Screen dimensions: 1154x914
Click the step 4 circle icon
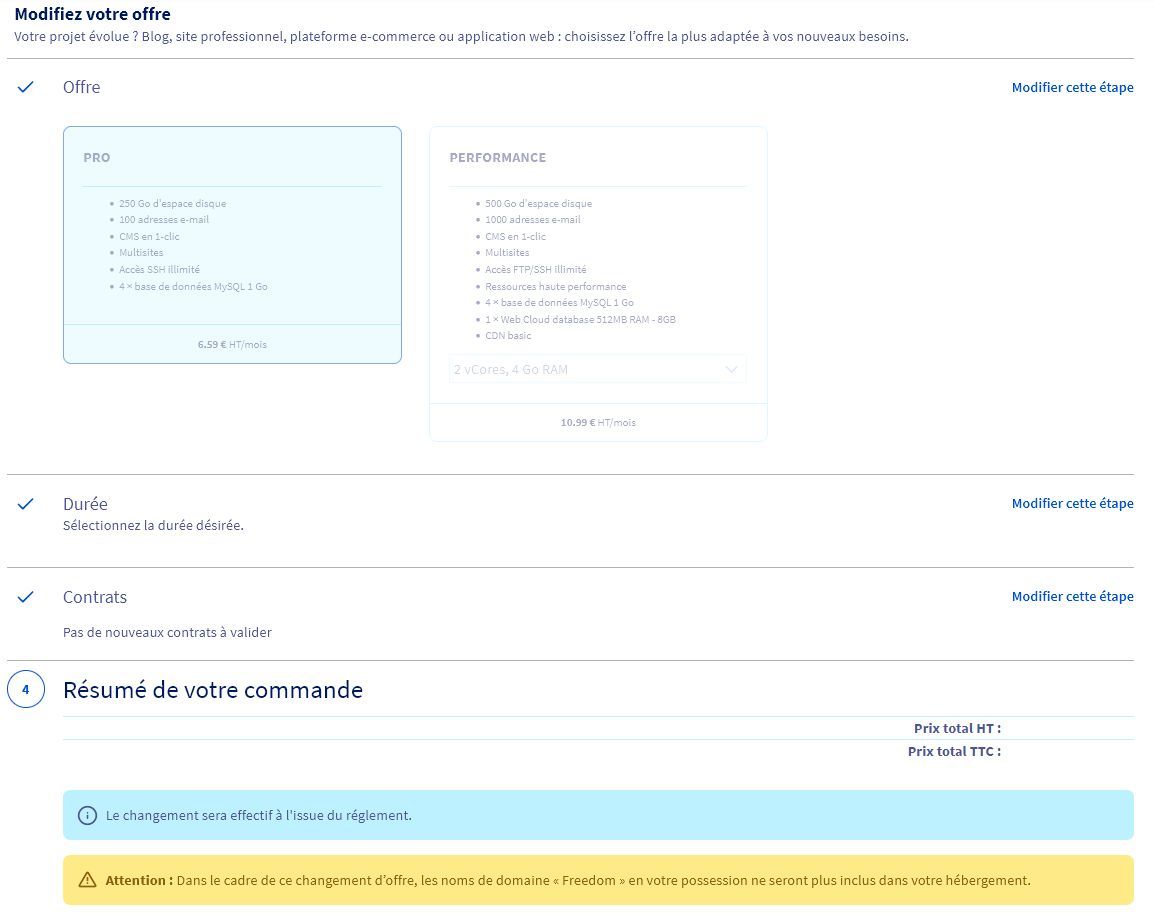point(26,690)
